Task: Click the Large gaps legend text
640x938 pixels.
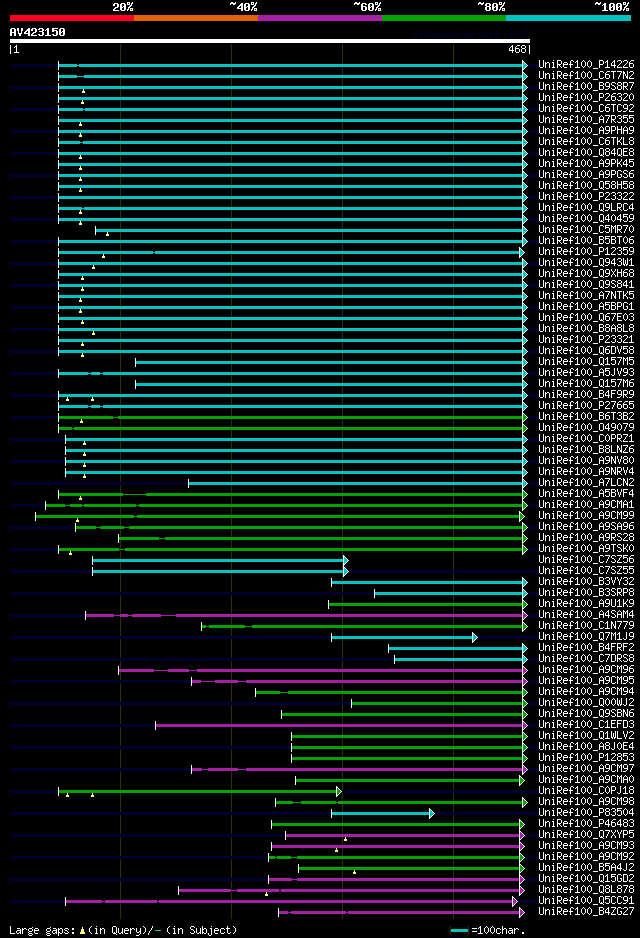Action: 123,930
